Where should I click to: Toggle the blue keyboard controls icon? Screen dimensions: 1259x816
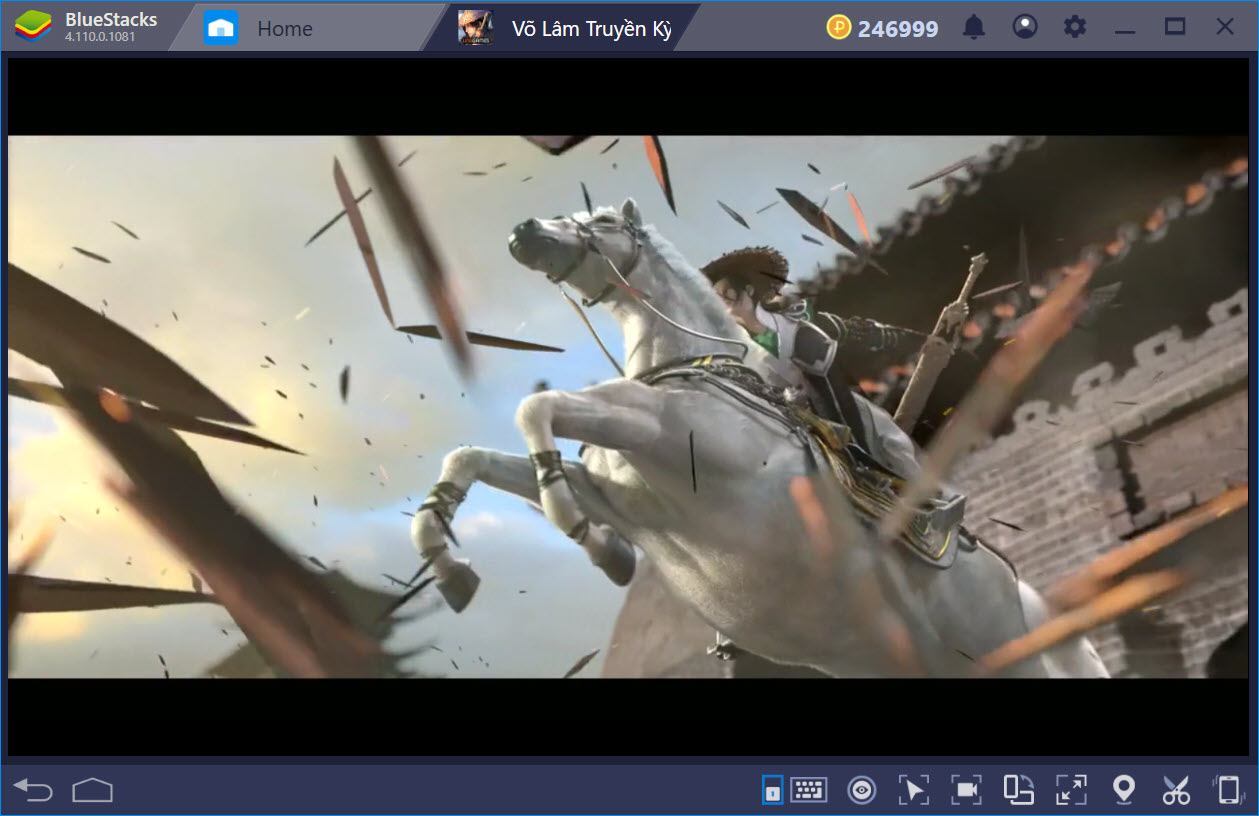point(772,790)
